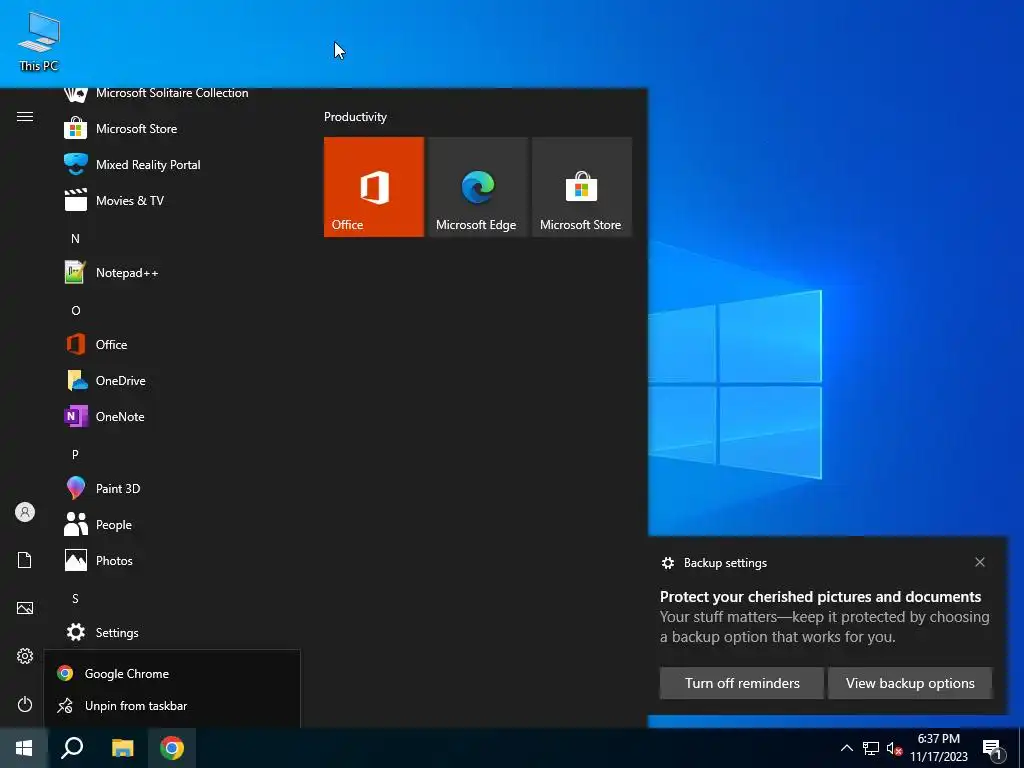Choose Google Chrome in the jump list

(172, 673)
